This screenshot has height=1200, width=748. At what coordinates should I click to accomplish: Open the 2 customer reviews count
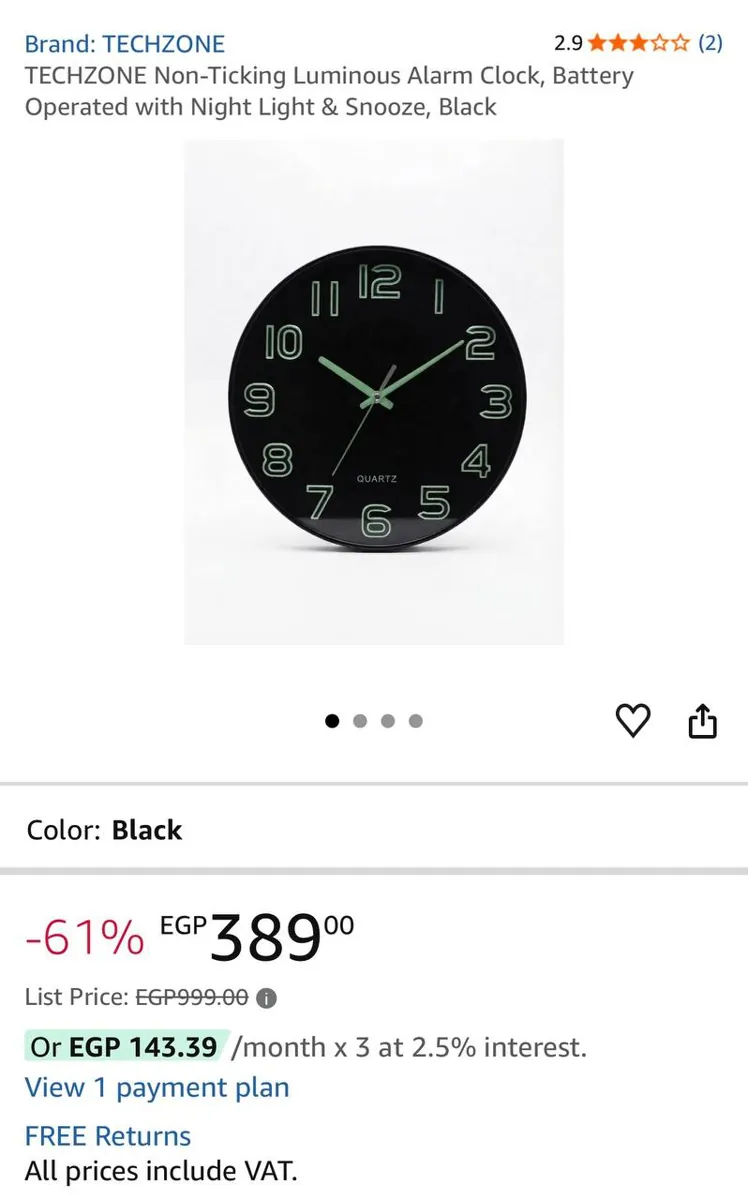coord(710,43)
